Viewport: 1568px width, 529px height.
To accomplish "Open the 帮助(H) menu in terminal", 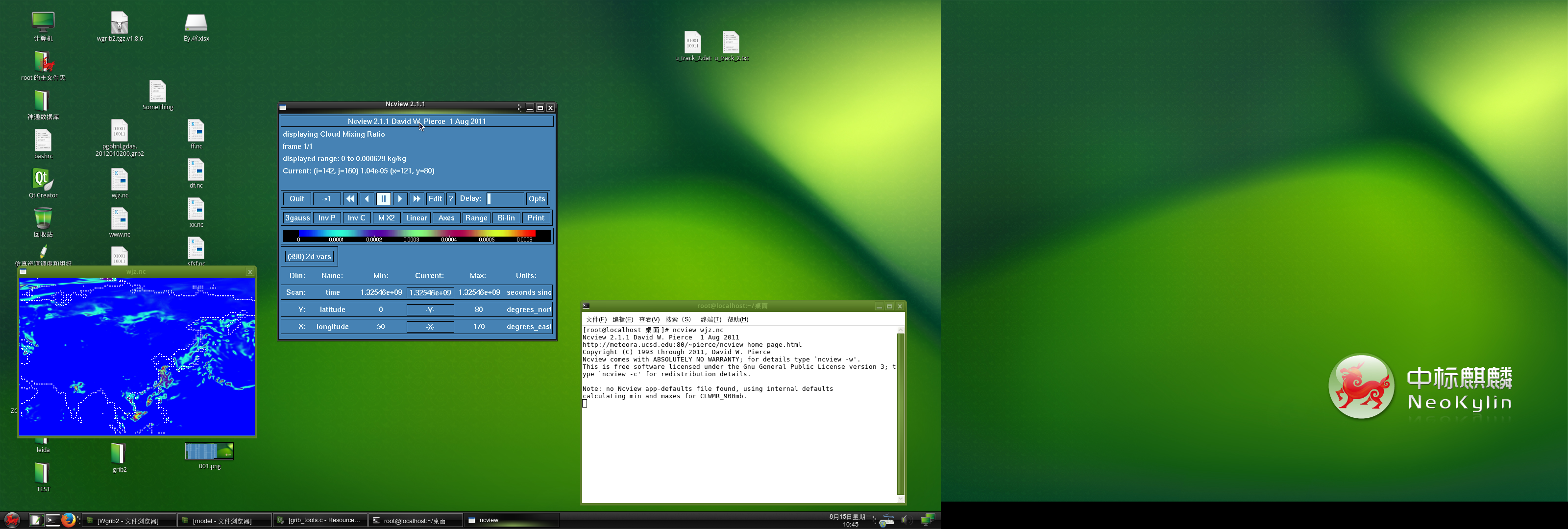I will pyautogui.click(x=738, y=319).
